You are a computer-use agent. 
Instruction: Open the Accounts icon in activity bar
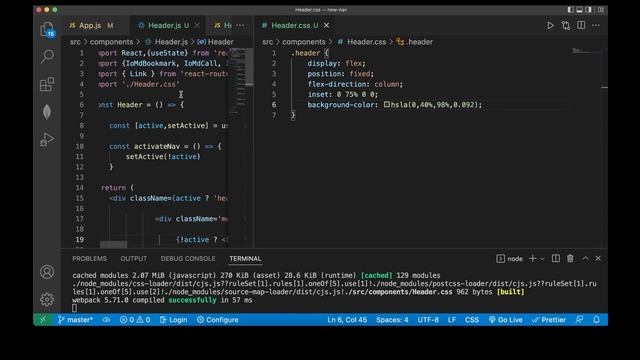(47, 272)
